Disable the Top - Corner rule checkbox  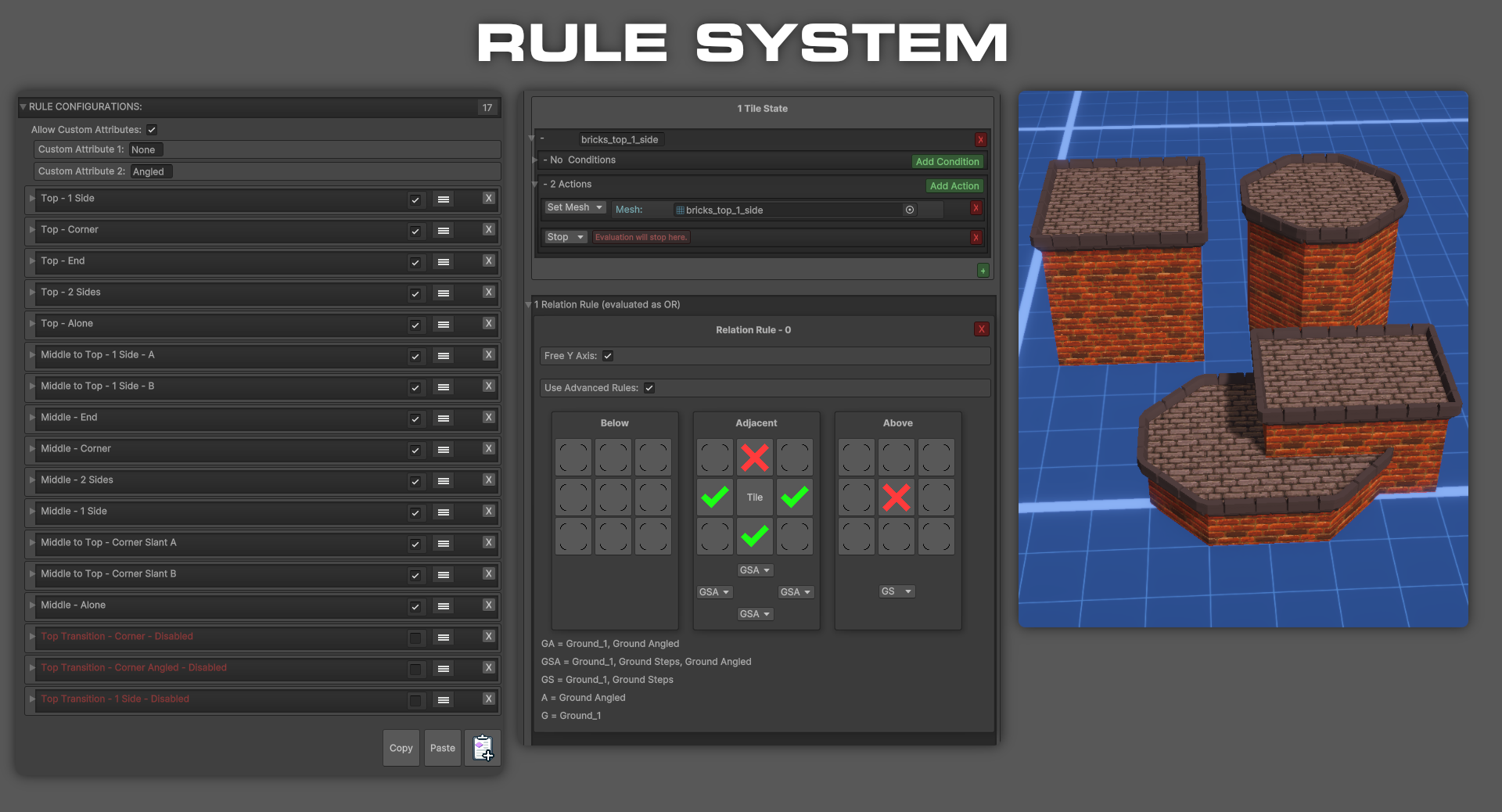(x=415, y=231)
